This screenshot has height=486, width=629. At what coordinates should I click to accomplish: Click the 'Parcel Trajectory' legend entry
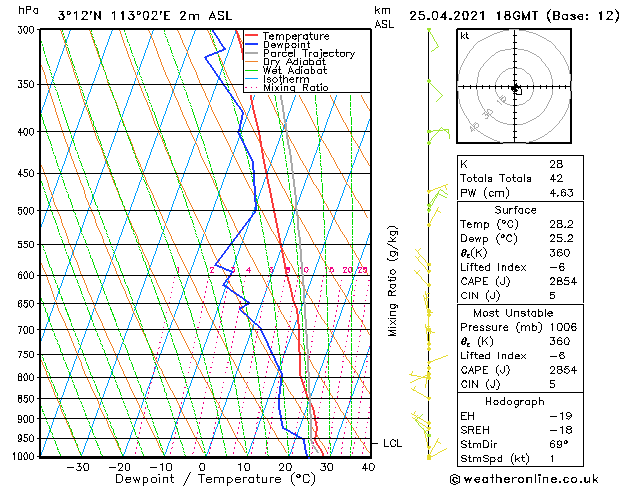(x=309, y=53)
